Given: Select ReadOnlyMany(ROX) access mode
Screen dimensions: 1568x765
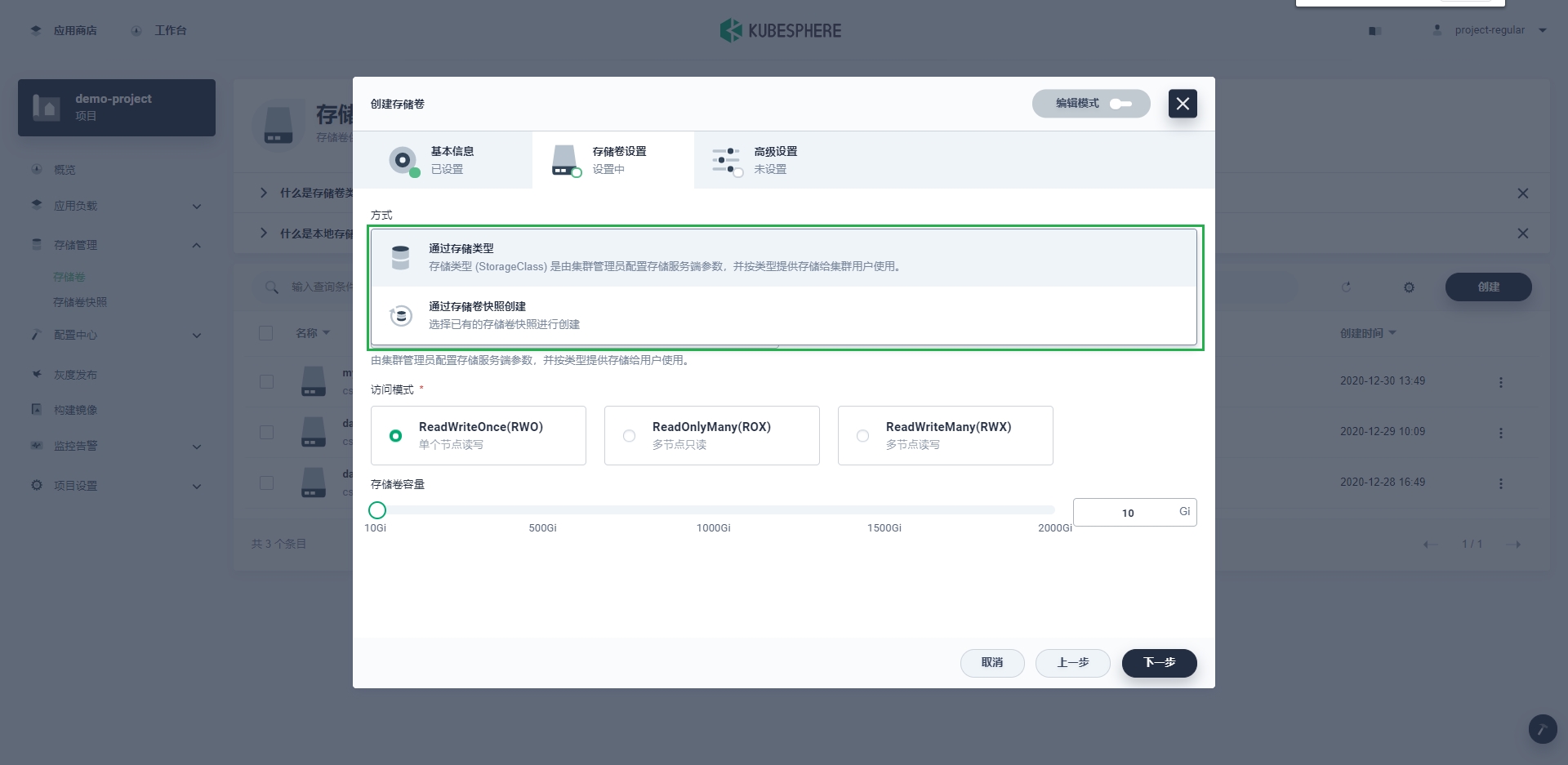Looking at the screenshot, I should (x=712, y=435).
